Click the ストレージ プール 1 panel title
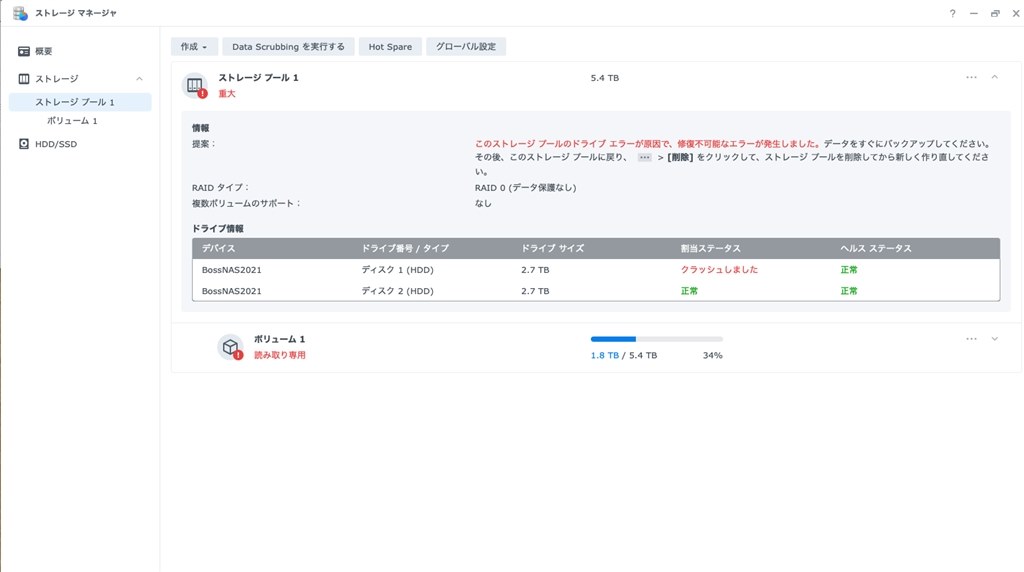This screenshot has width=1024, height=572. (x=258, y=78)
